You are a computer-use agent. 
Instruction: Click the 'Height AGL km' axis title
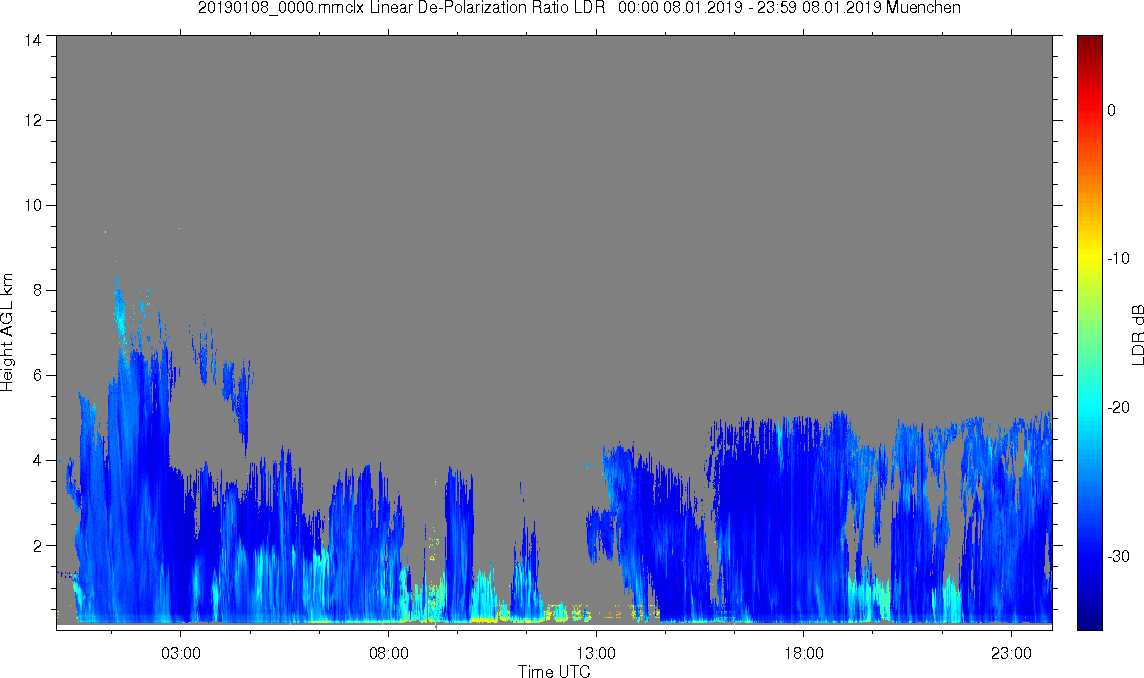(x=7, y=333)
